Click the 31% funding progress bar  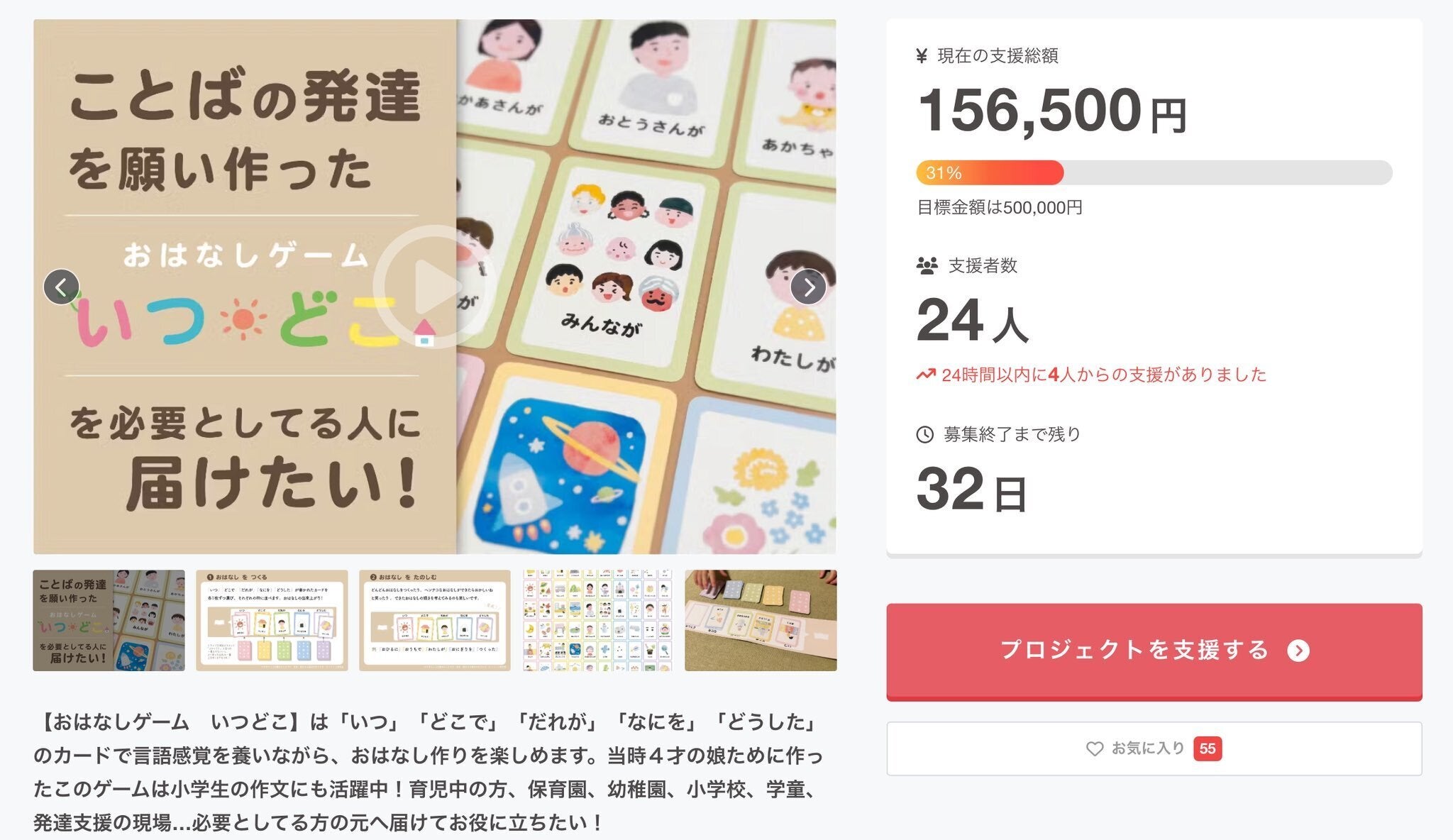click(1154, 172)
